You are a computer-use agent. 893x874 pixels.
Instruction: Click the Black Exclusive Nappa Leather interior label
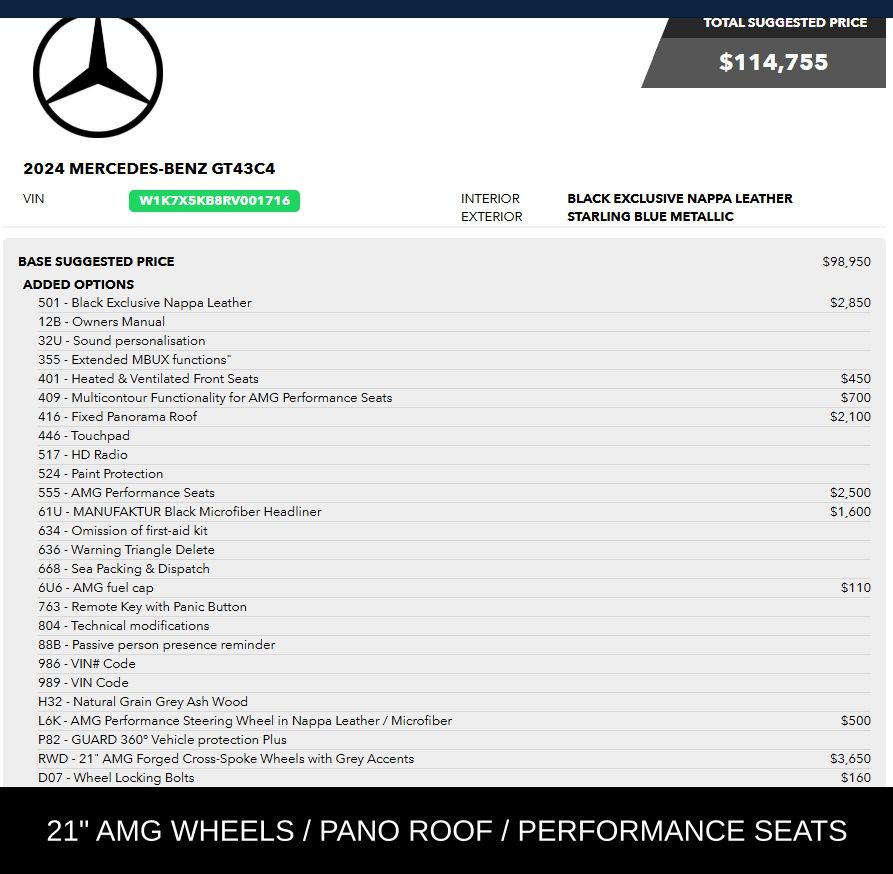pyautogui.click(x=679, y=198)
